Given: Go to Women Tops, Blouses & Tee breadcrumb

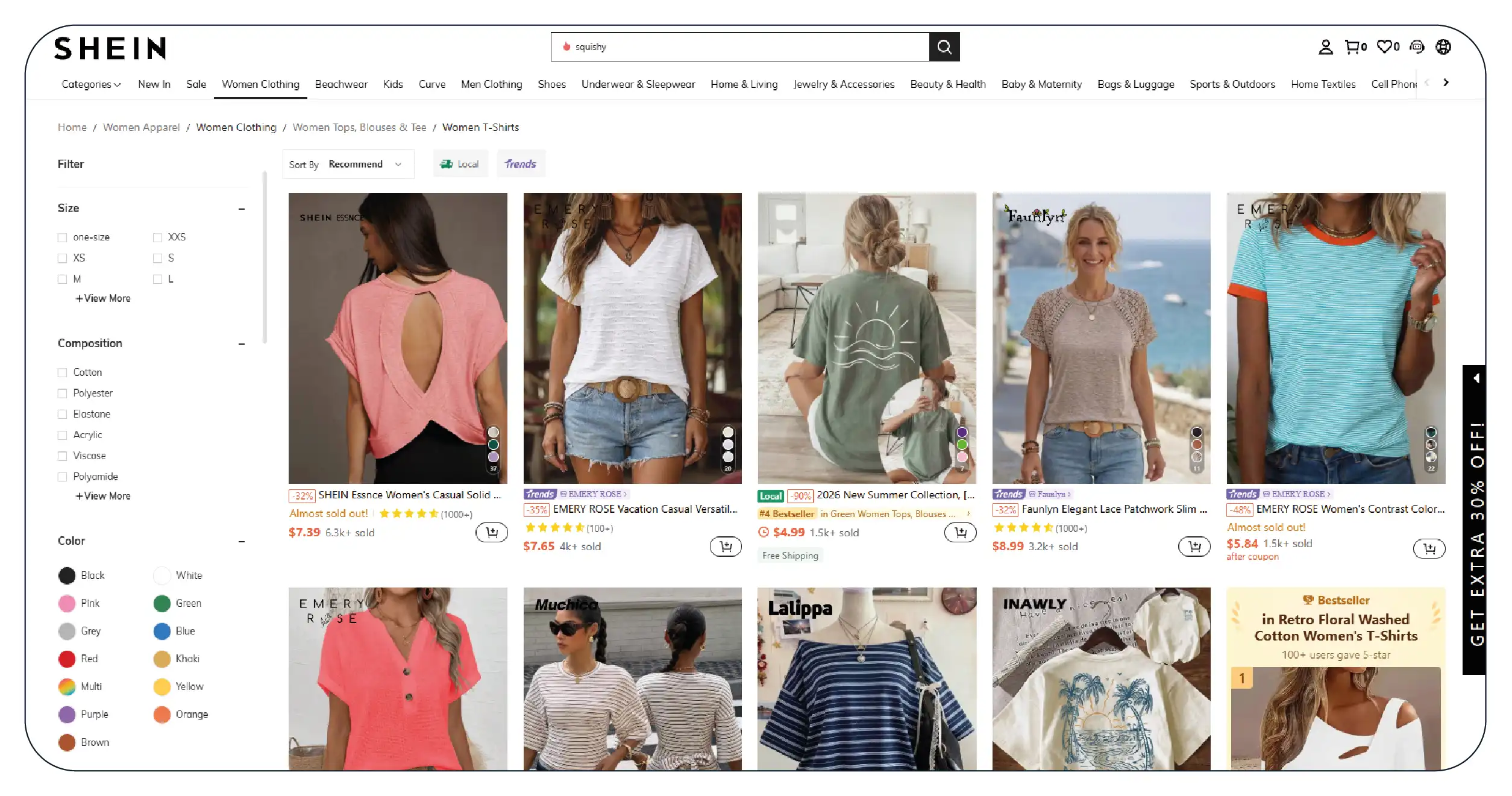Looking at the screenshot, I should (359, 127).
